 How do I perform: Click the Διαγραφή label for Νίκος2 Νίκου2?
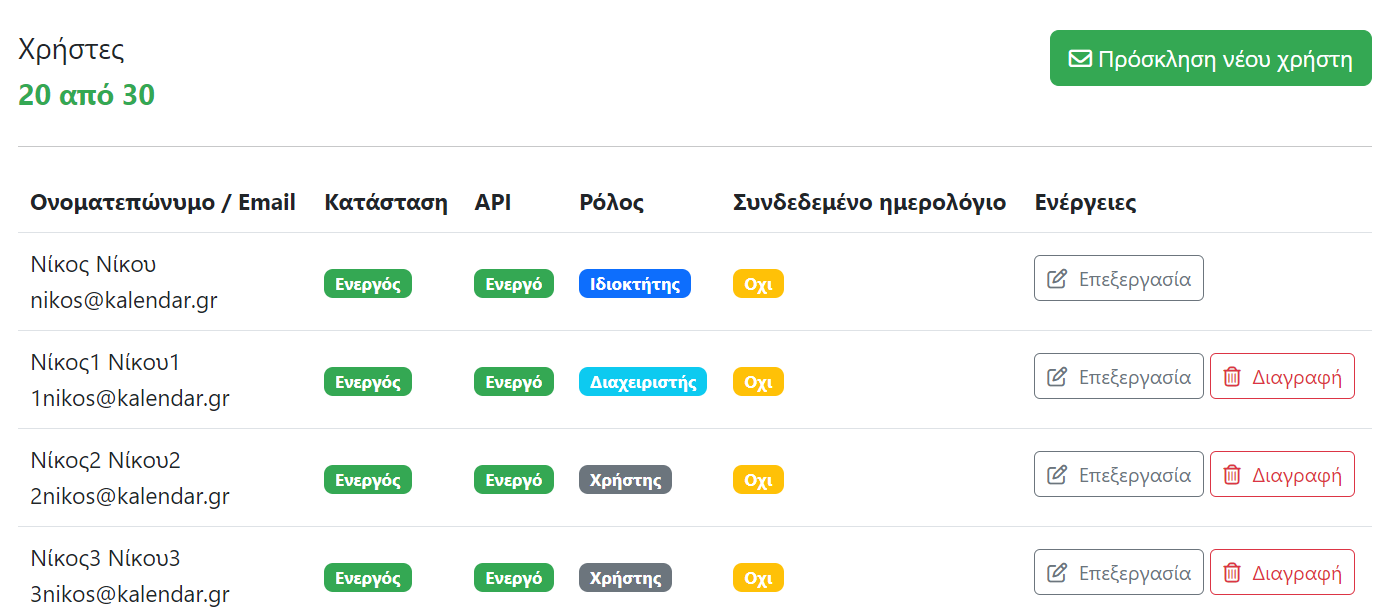(1297, 475)
